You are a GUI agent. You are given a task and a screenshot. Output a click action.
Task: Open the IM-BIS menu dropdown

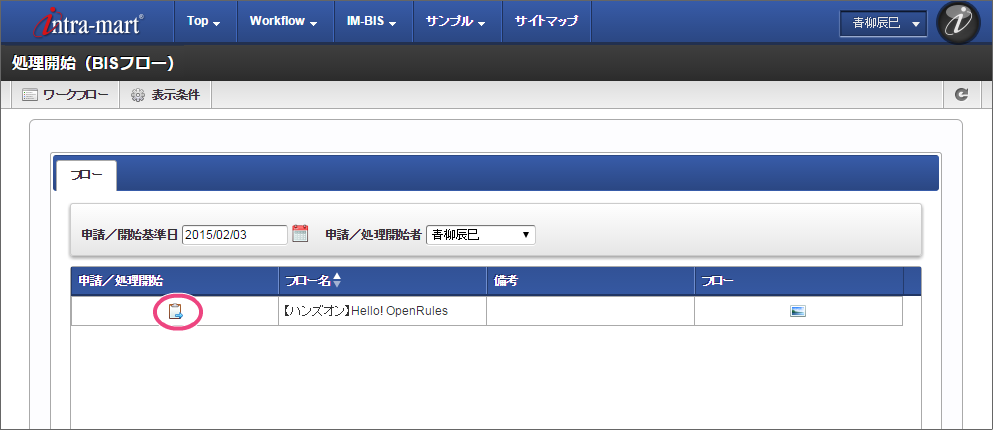coord(372,22)
